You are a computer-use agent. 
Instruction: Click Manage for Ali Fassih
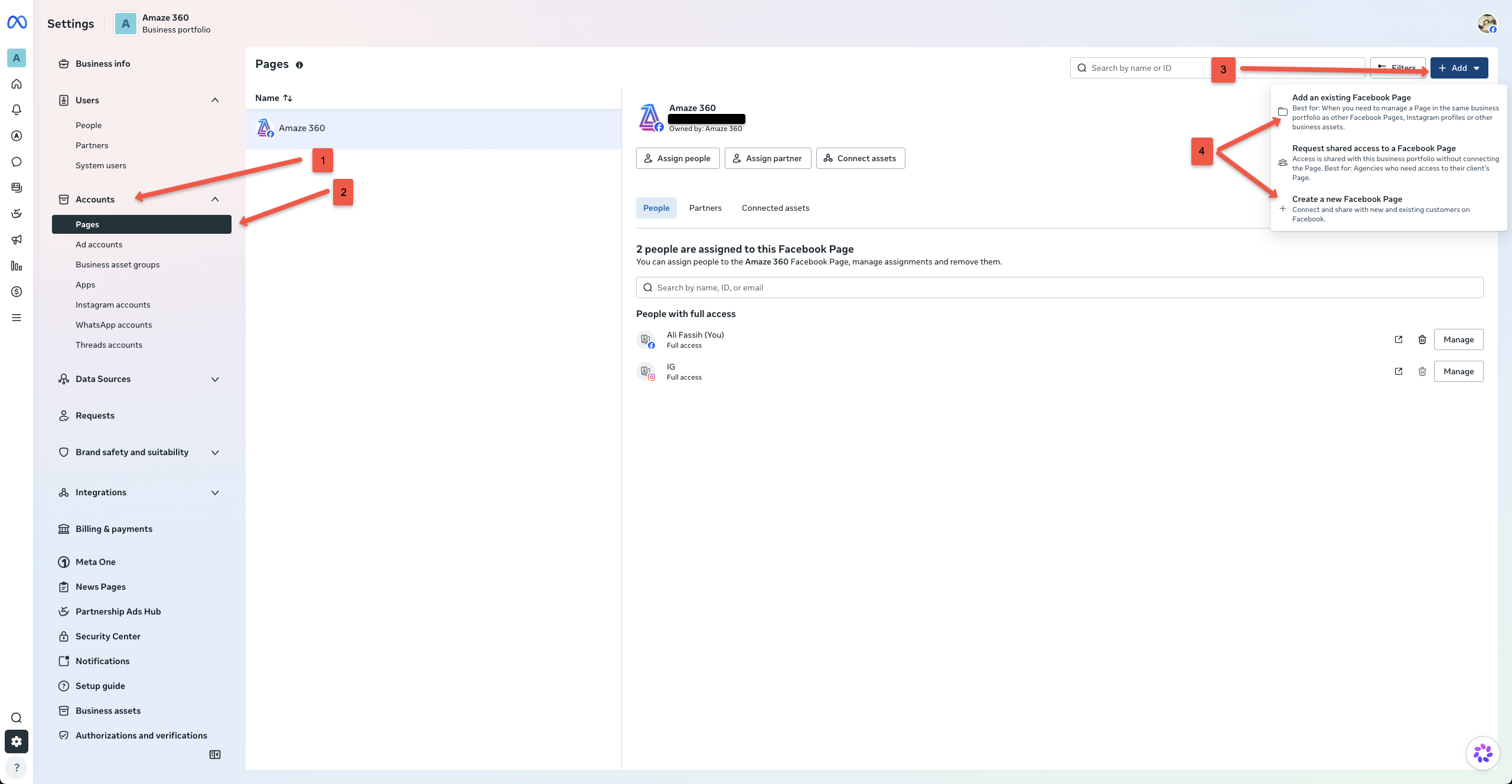[x=1458, y=339]
